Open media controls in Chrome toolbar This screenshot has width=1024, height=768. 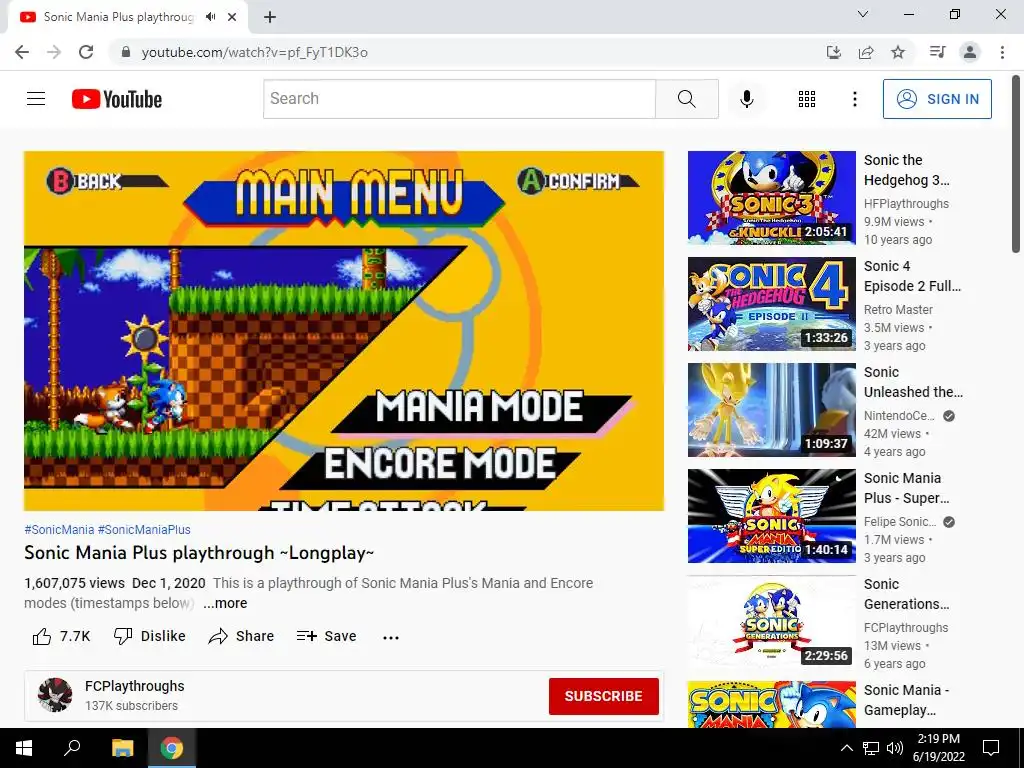pos(937,52)
